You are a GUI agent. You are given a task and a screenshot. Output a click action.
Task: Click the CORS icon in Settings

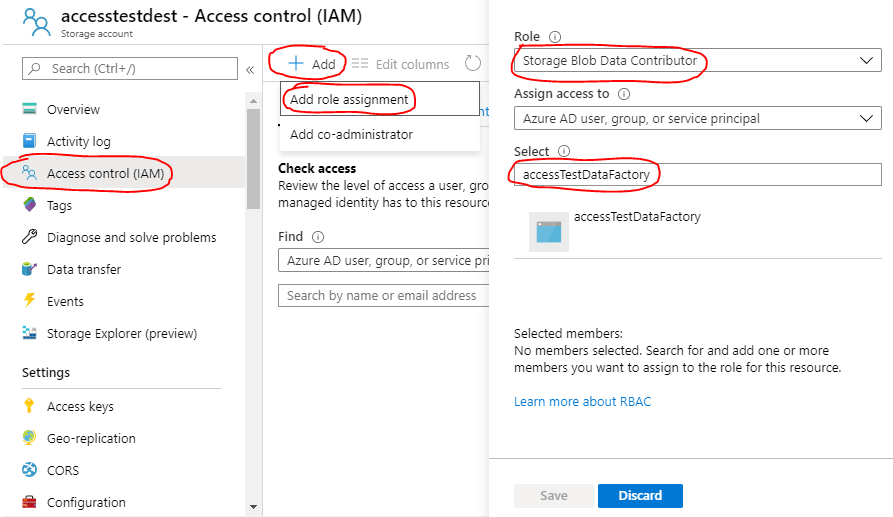(29, 470)
